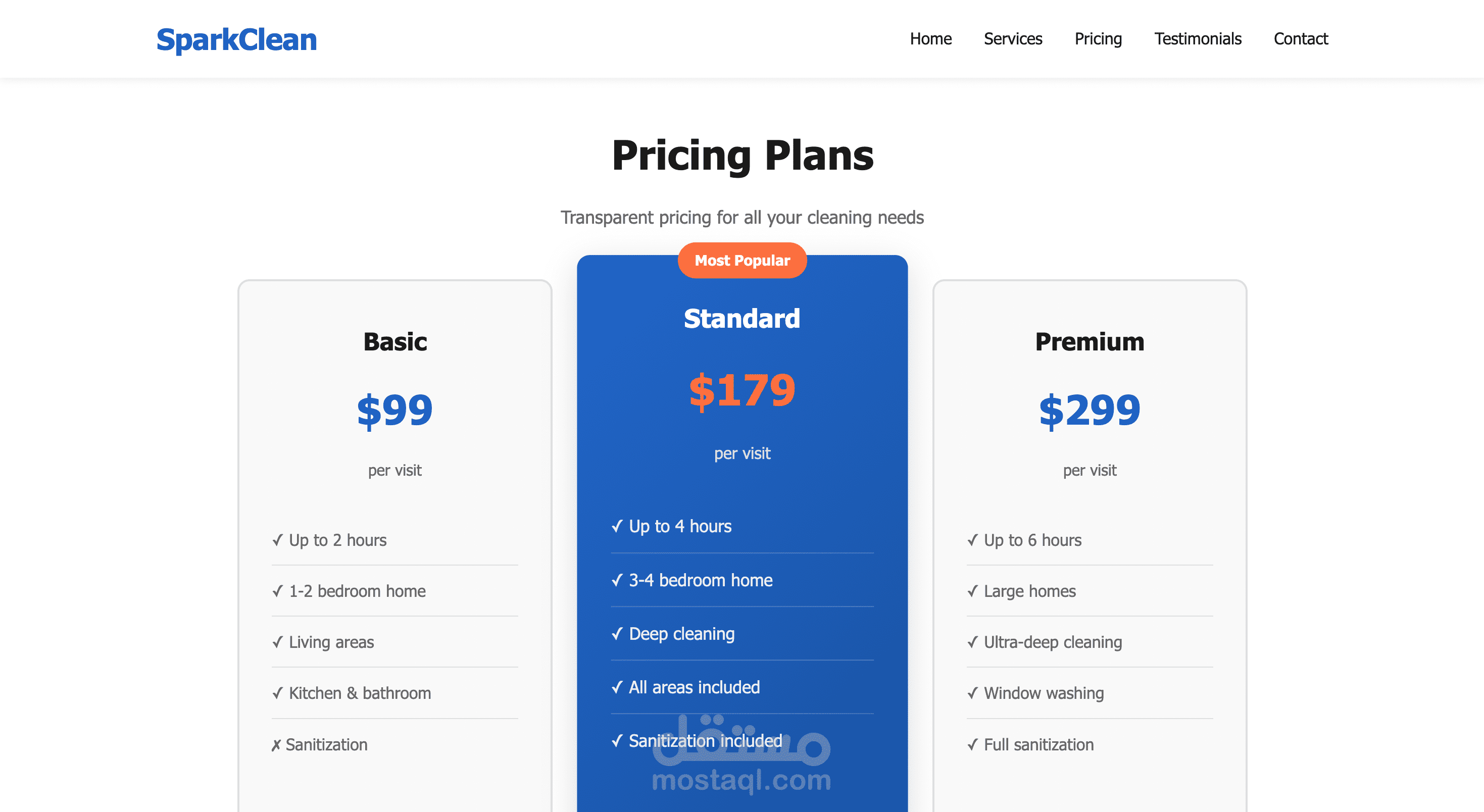Image resolution: width=1484 pixels, height=812 pixels.
Task: Select Pricing in the navigation
Action: pos(1098,38)
